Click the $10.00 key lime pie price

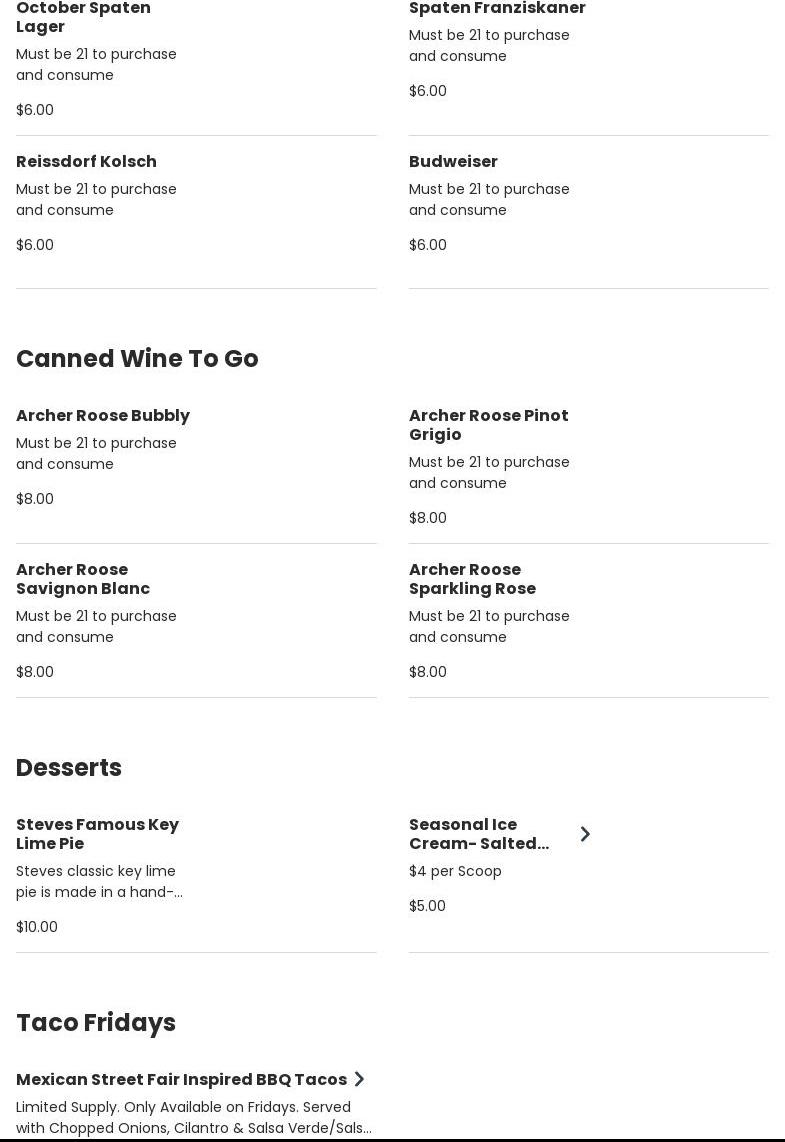[x=37, y=927]
